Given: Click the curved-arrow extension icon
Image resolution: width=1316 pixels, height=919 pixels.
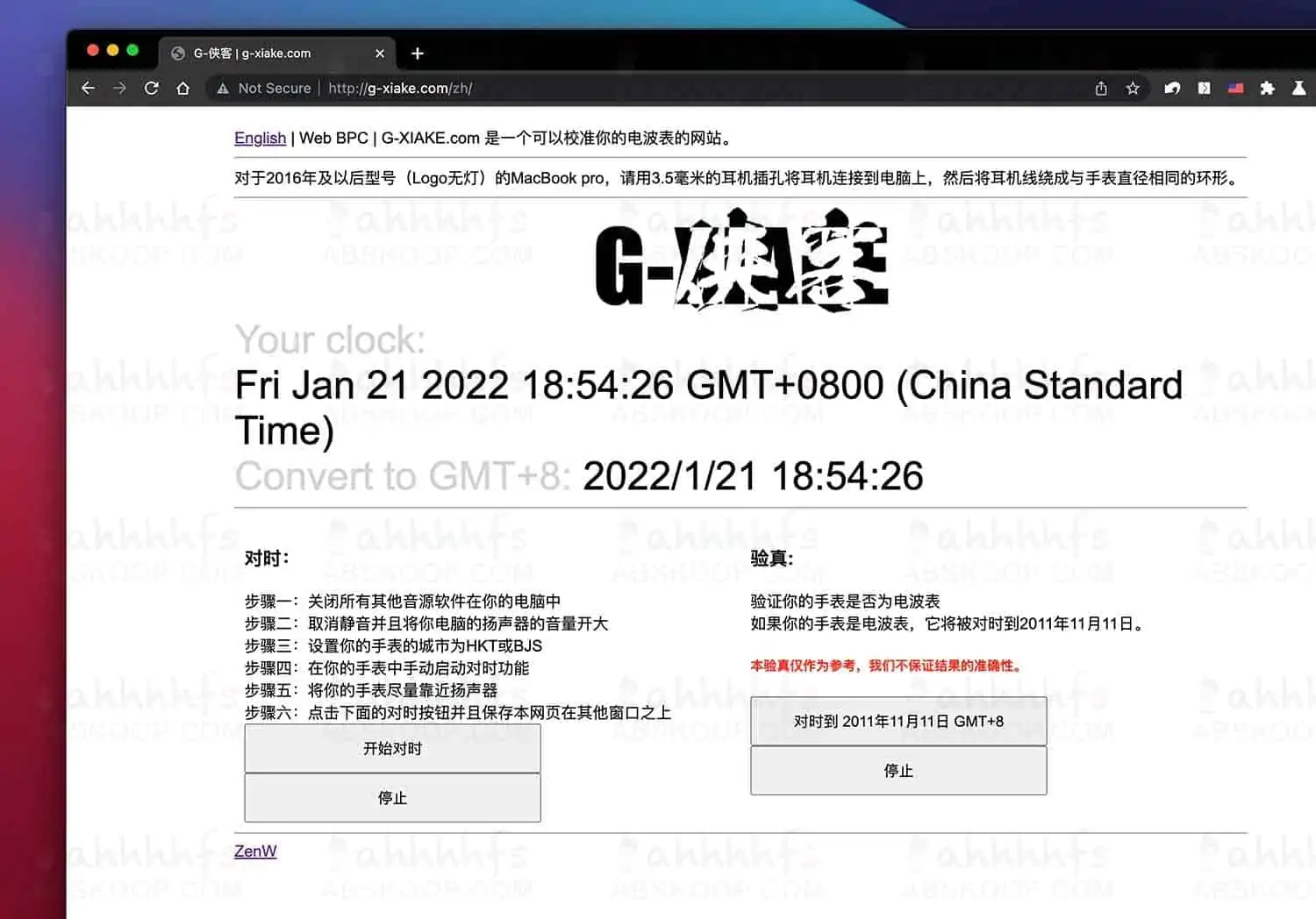Looking at the screenshot, I should (x=1173, y=88).
